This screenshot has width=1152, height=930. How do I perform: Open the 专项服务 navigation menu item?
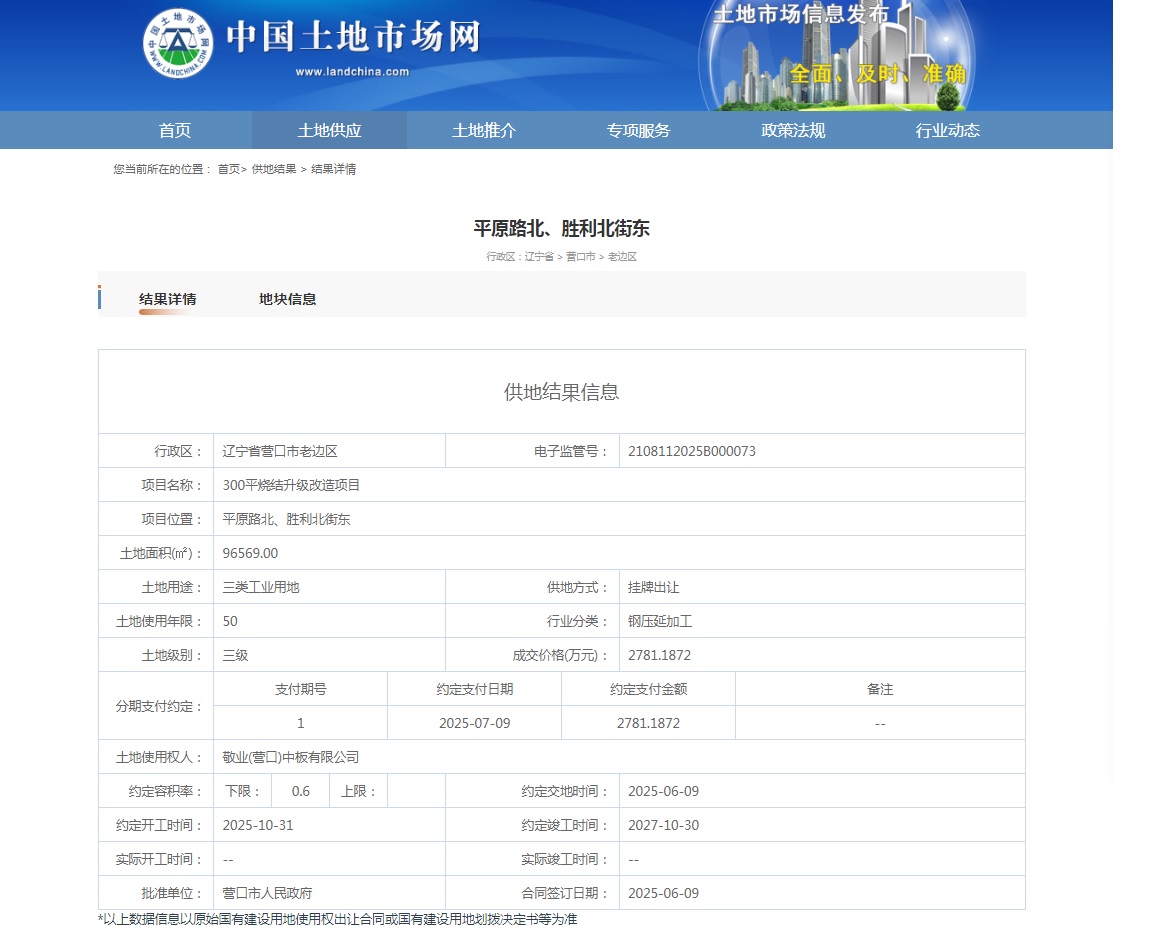coord(638,131)
